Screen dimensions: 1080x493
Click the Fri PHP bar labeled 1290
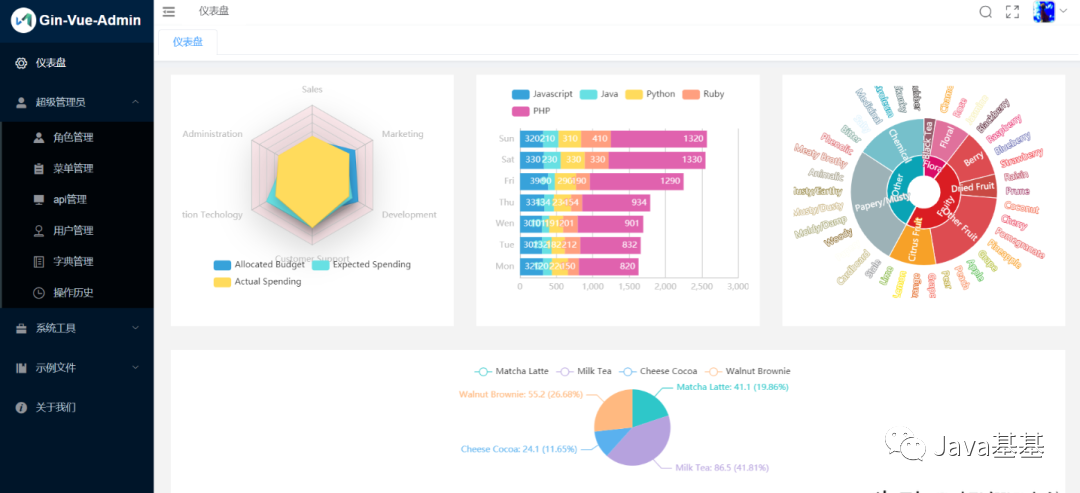[636, 181]
